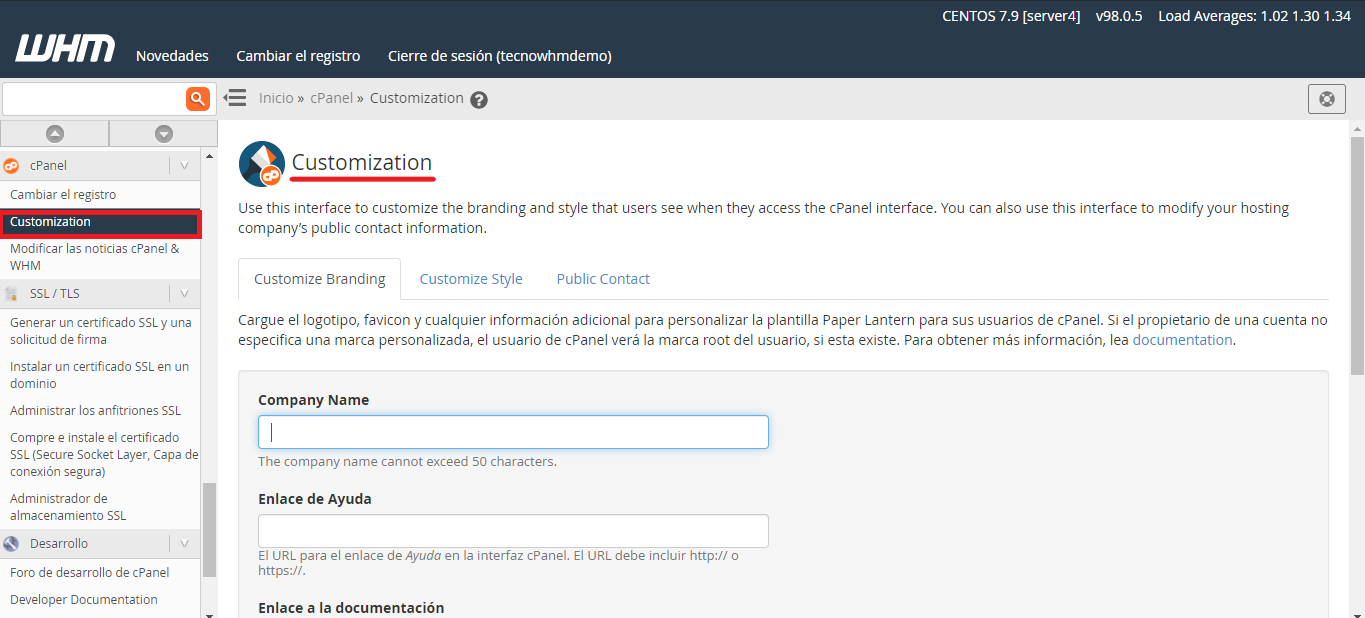Focus the Enlace de Ayuda input field
The width and height of the screenshot is (1365, 618).
pyautogui.click(x=513, y=531)
